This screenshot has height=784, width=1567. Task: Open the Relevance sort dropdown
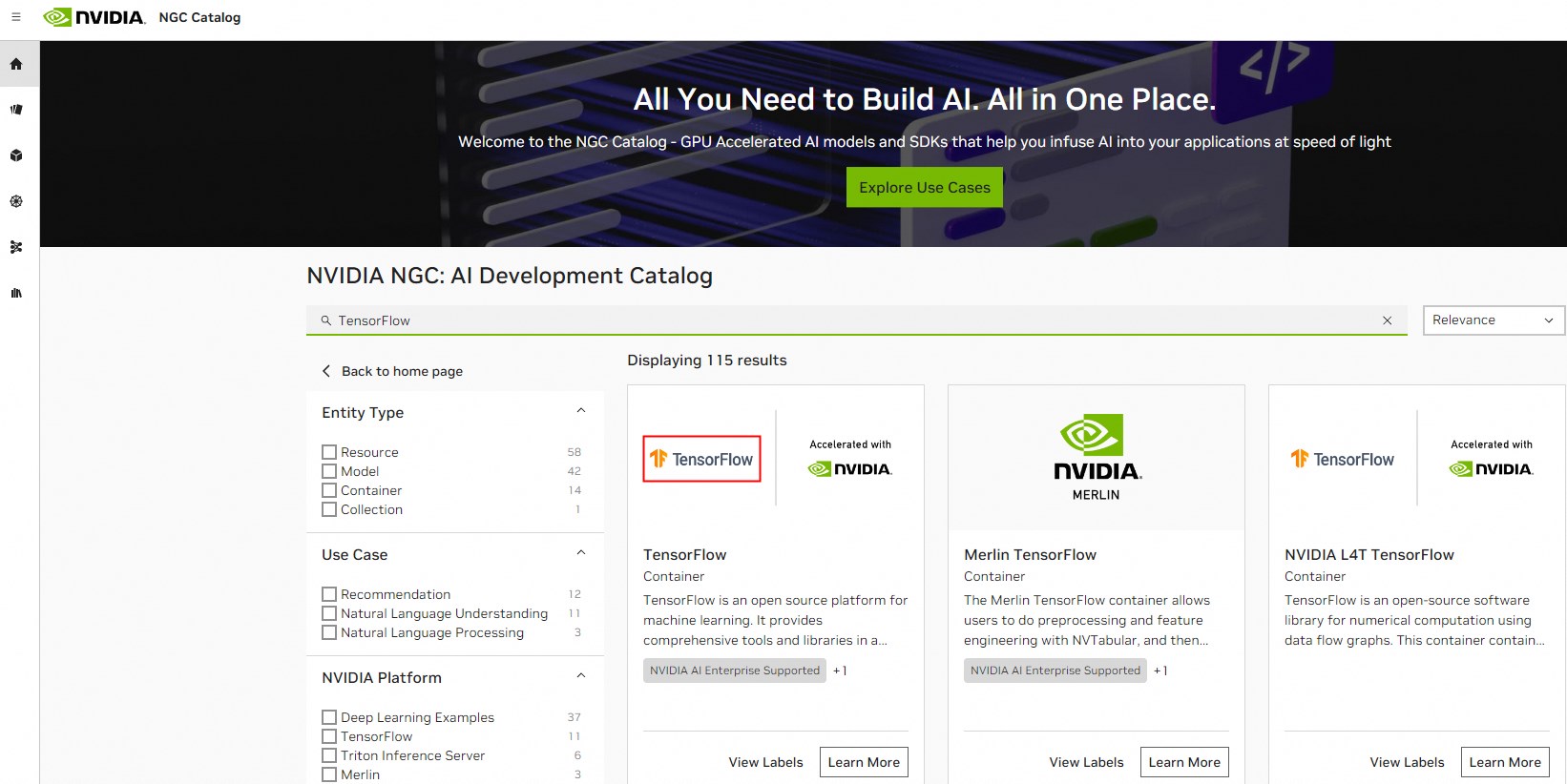tap(1494, 320)
